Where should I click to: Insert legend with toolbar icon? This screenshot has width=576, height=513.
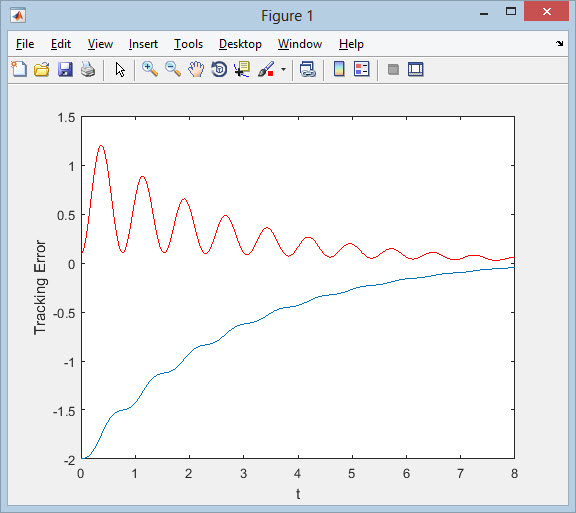(361, 69)
